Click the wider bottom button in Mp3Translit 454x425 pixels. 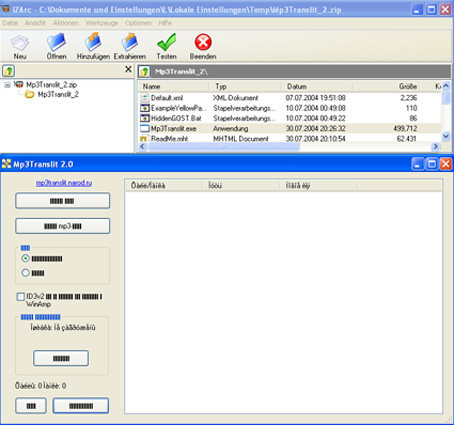[81, 406]
